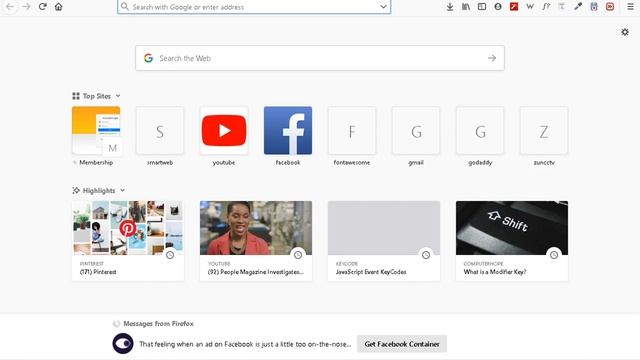Screen dimensions: 640x360
Task: Click the Search the Web field
Action: point(320,58)
